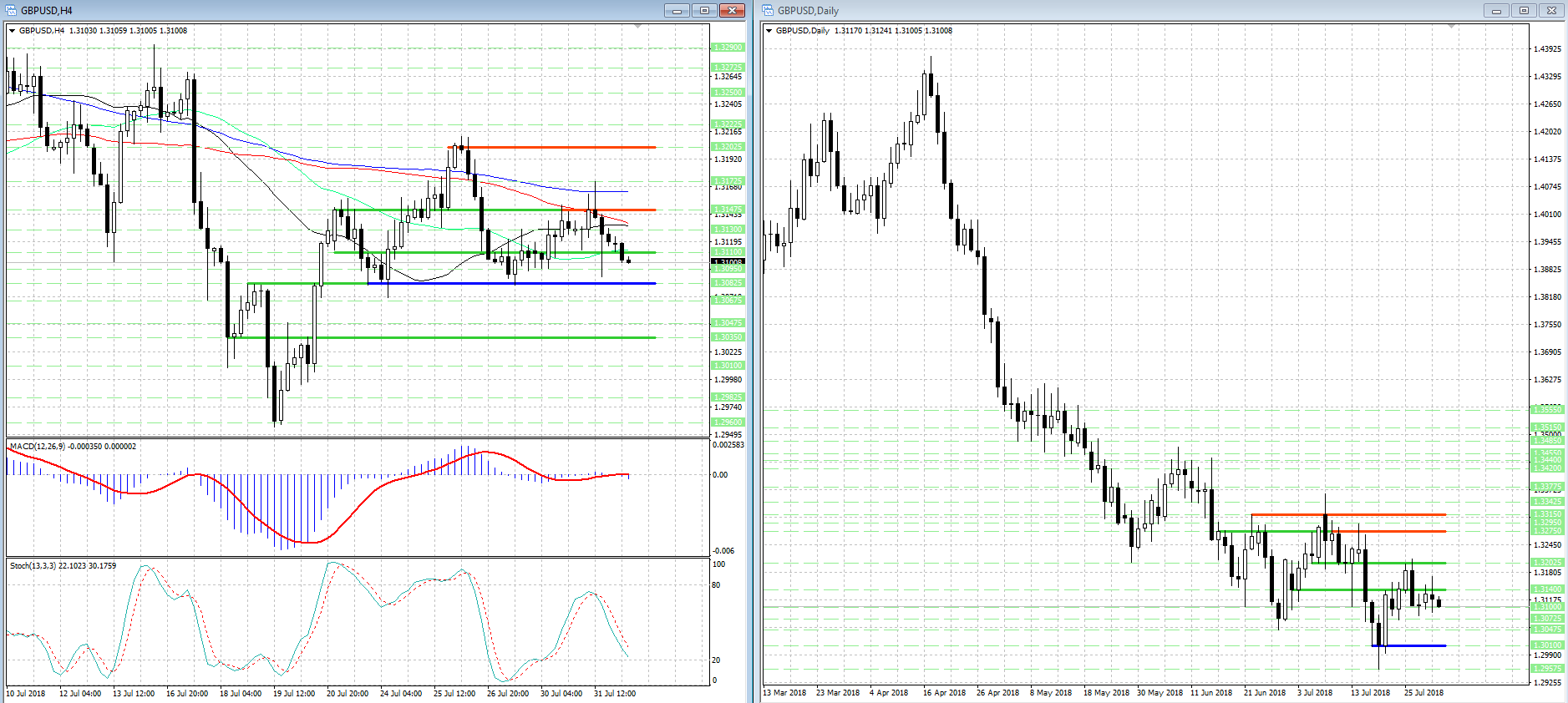This screenshot has width=1568, height=703.
Task: Click the 1.31920 price label on the H4 price axis
Action: pos(728,159)
